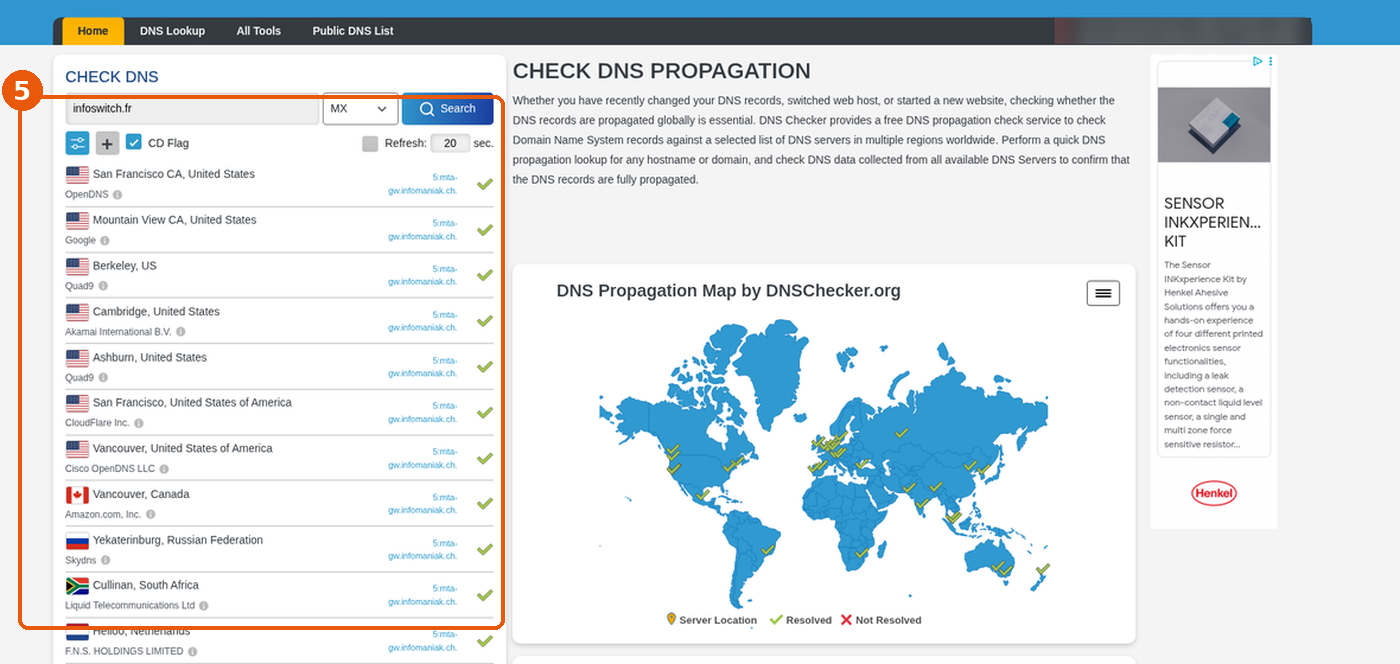Select 'San Francisco, United States of America' text
The width and height of the screenshot is (1400, 664).
pos(192,402)
